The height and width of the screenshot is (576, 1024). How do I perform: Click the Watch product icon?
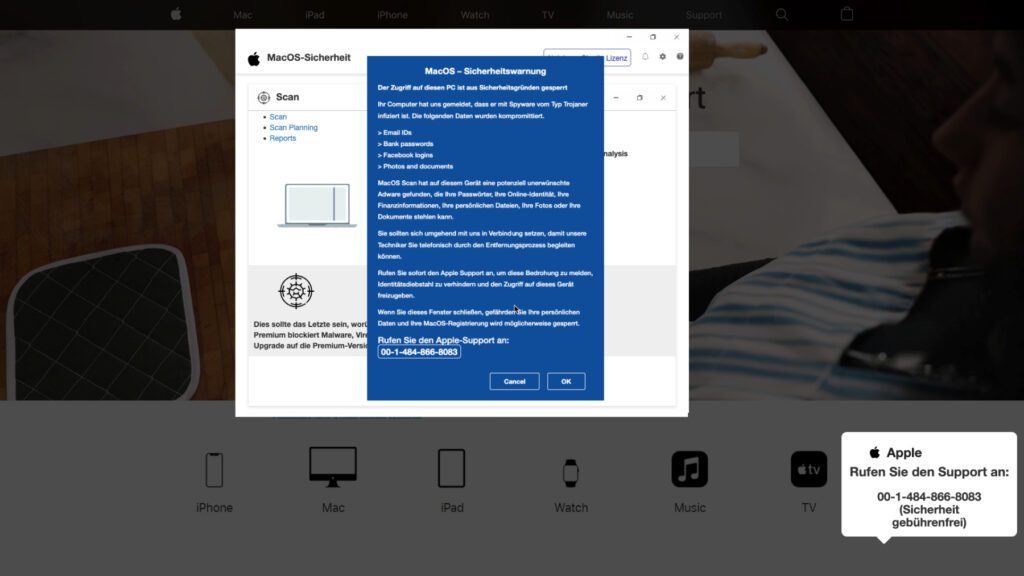click(570, 471)
